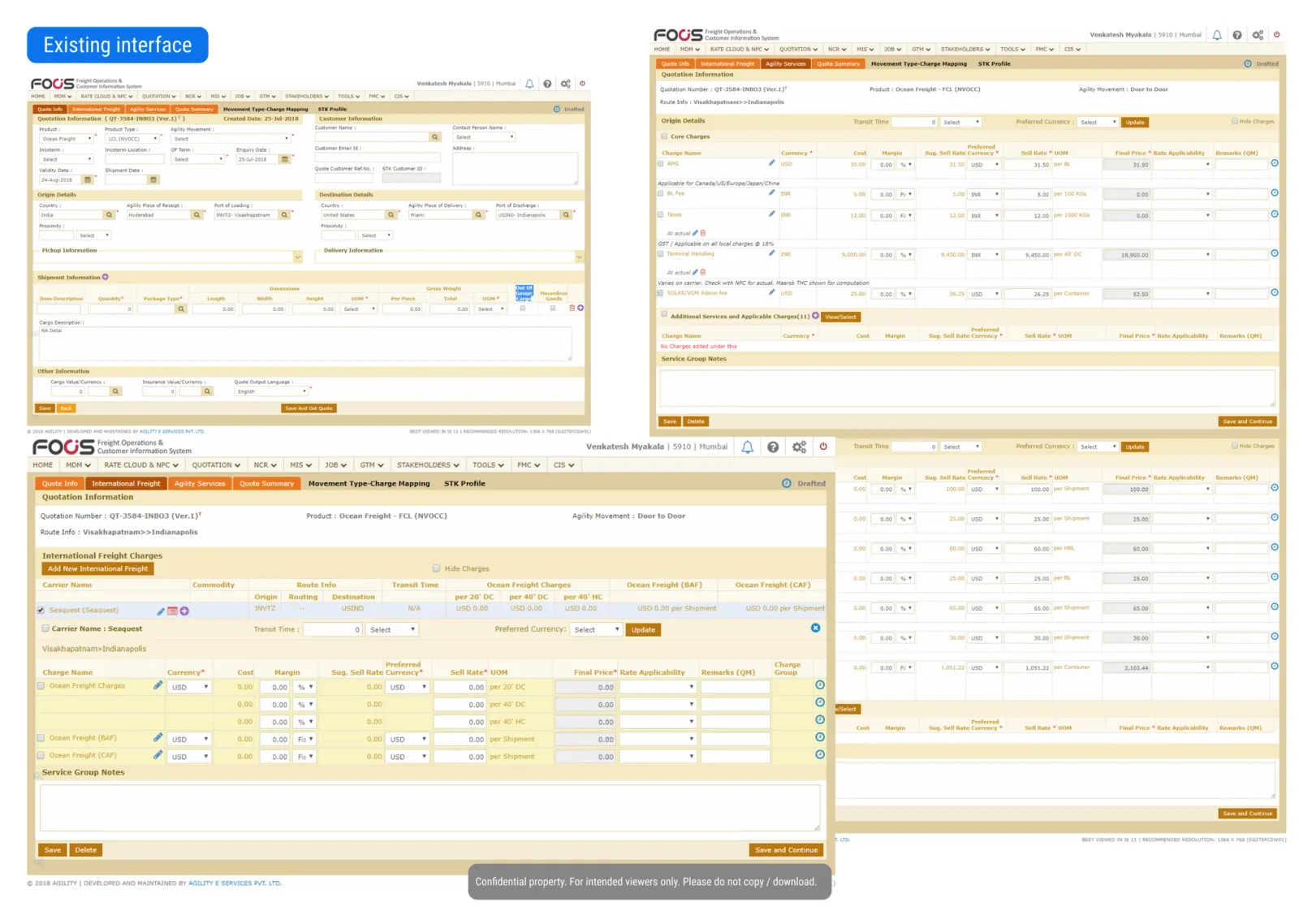1299x924 pixels.
Task: Click pencil icon beside AMS charge in top-right window
Action: 771,163
